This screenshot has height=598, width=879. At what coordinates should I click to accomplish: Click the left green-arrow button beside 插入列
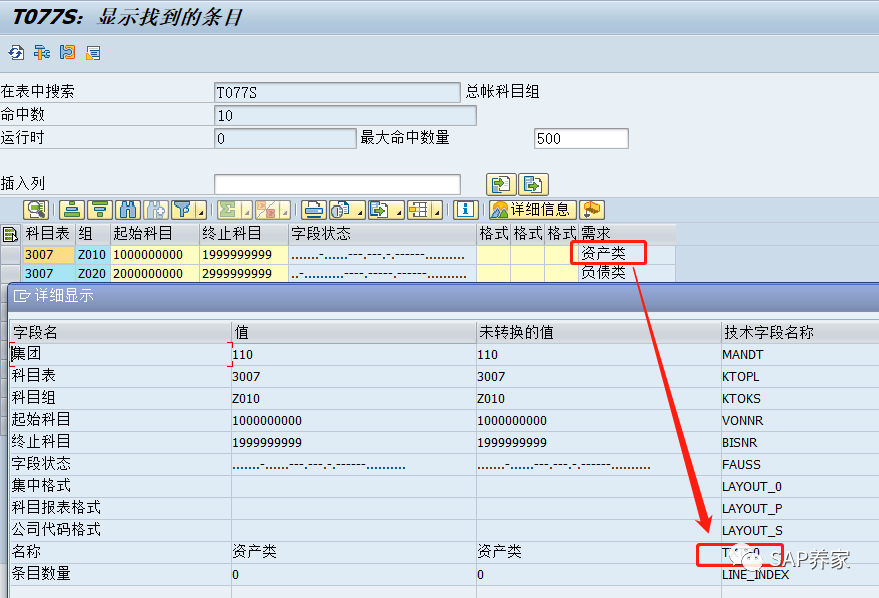pos(501,184)
